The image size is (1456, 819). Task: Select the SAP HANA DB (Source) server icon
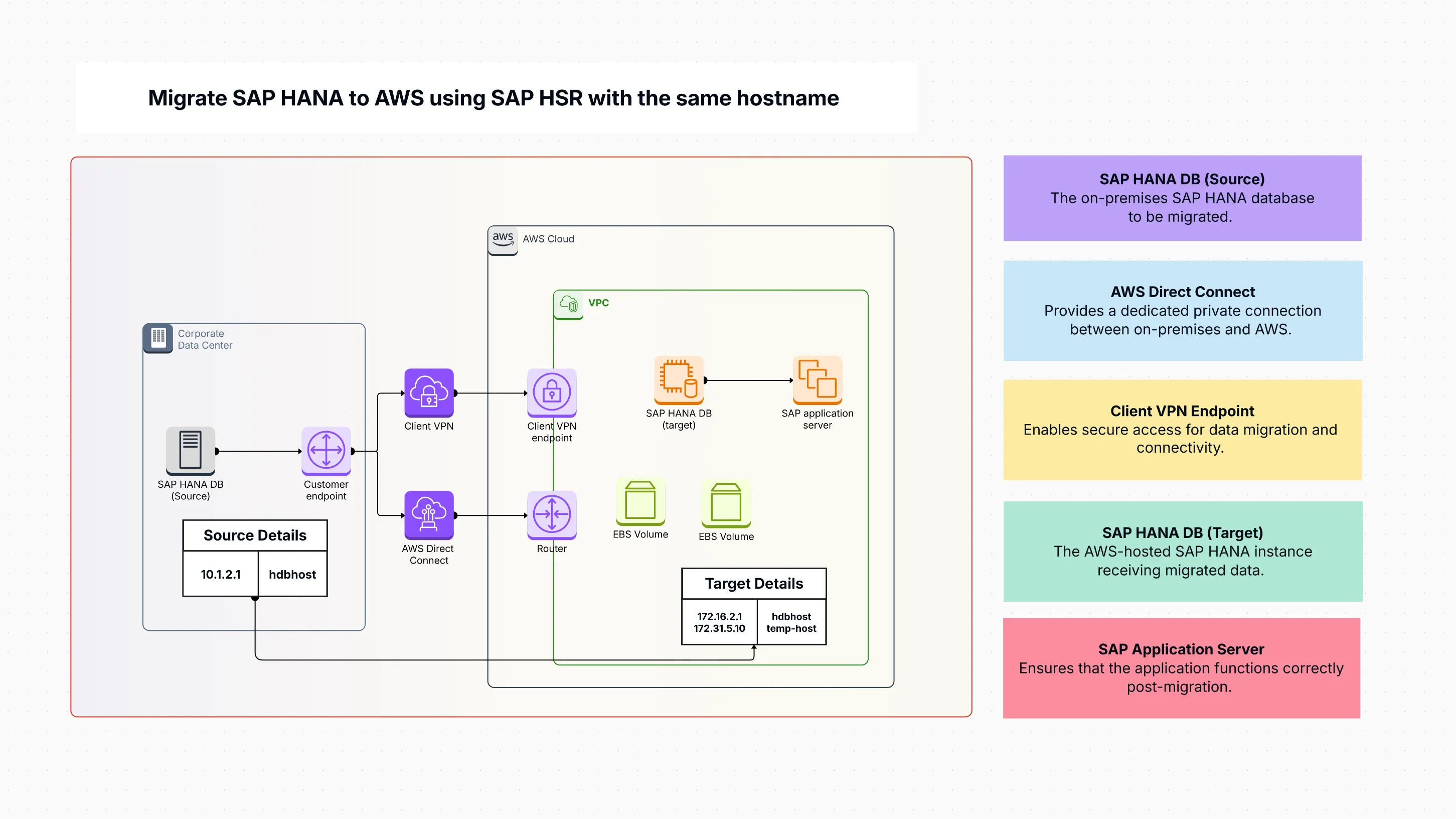(x=190, y=450)
